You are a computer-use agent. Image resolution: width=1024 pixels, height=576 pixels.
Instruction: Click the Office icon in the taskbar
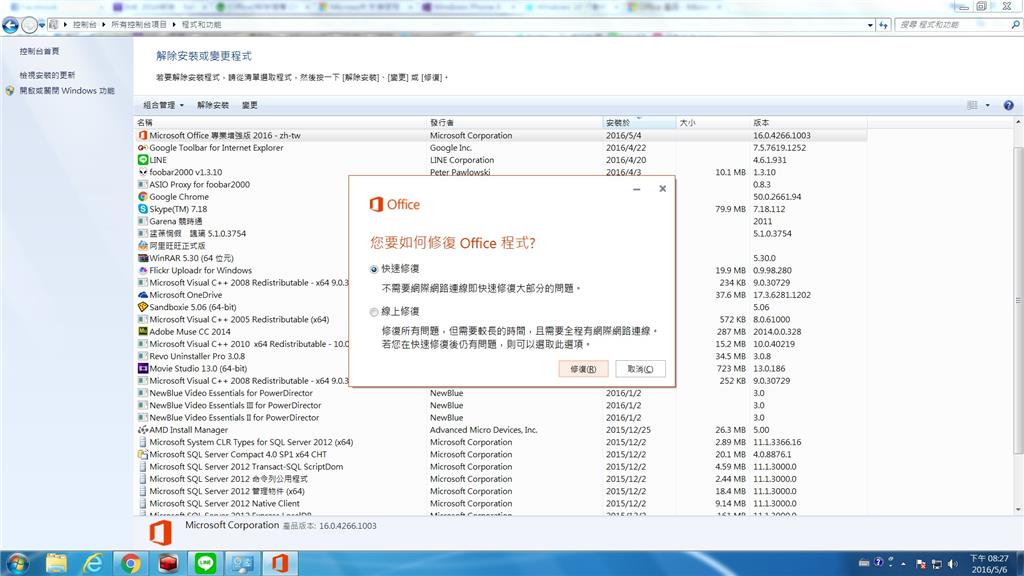(280, 563)
